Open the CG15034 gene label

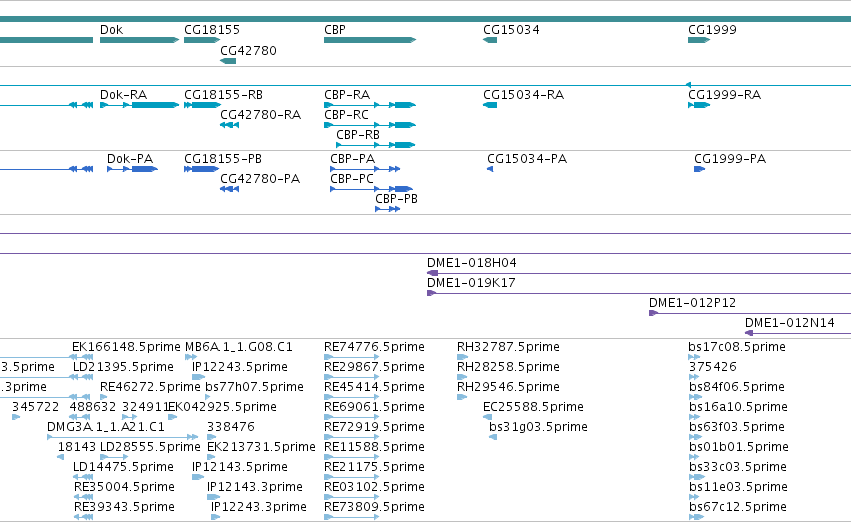pyautogui.click(x=511, y=30)
